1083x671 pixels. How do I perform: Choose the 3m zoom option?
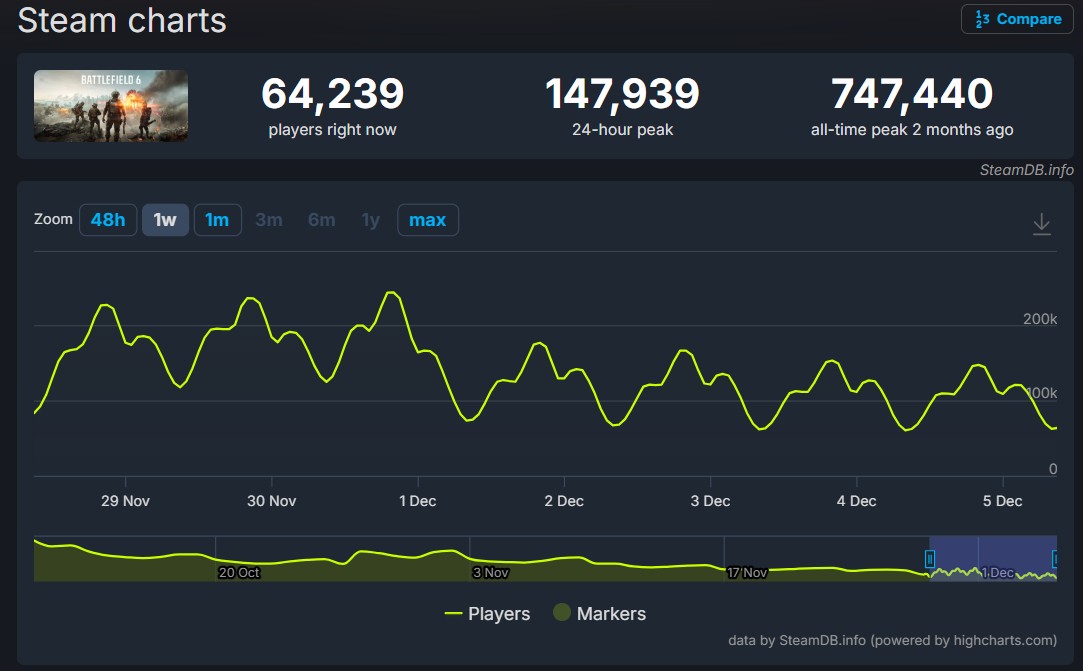point(269,220)
